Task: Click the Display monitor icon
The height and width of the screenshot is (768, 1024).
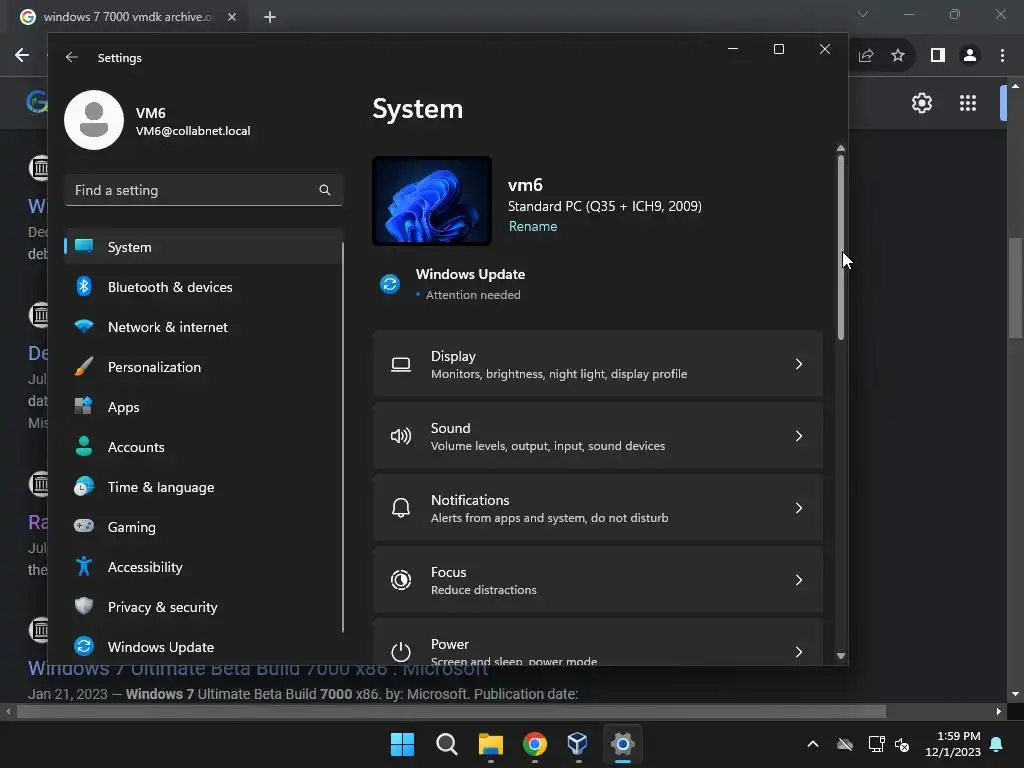Action: [x=401, y=364]
